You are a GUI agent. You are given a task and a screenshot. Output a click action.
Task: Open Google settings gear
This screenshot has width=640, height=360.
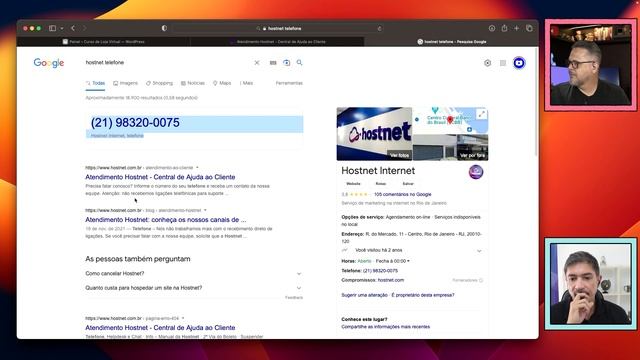tap(487, 63)
